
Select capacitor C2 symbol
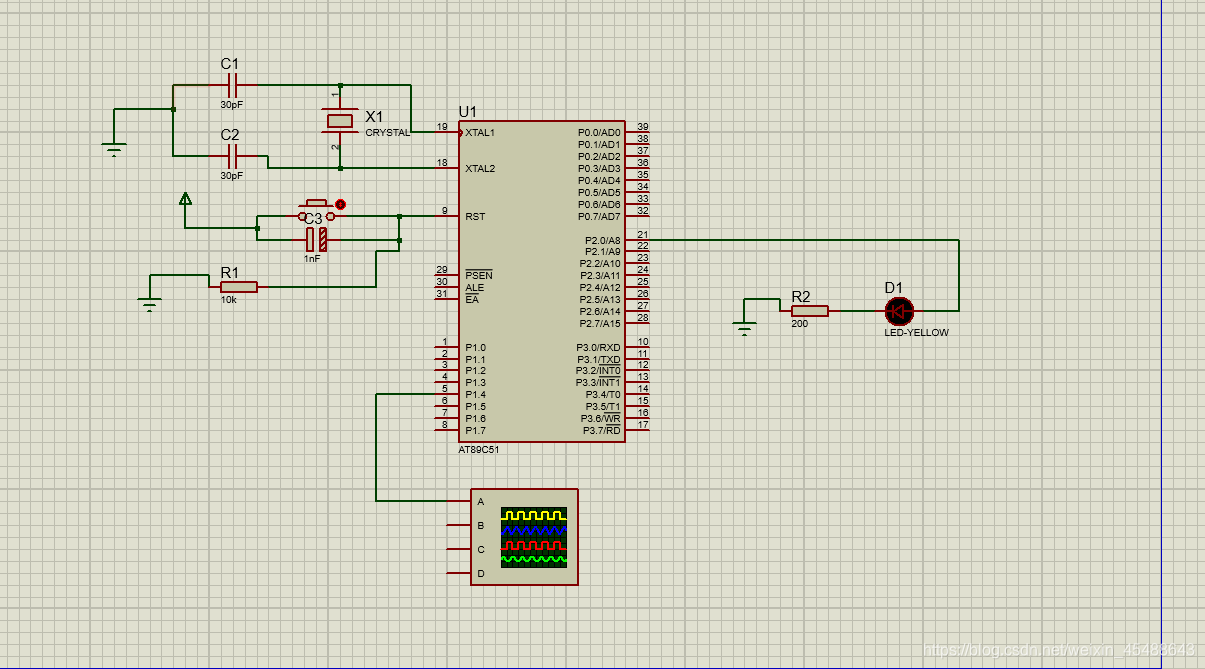pos(232,155)
